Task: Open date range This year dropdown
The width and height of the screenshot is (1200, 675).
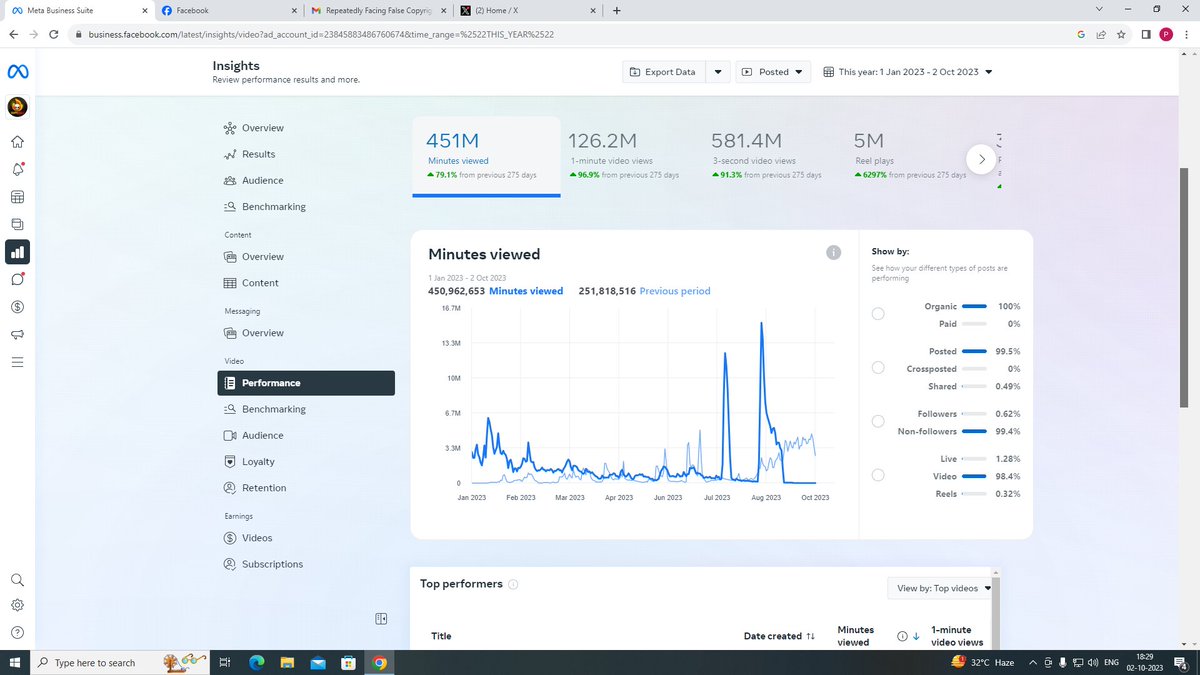Action: coord(907,72)
